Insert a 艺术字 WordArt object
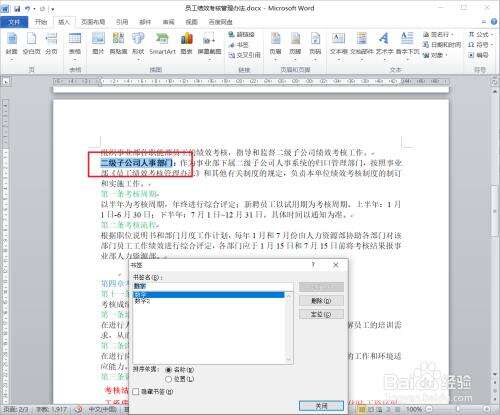 (384, 45)
